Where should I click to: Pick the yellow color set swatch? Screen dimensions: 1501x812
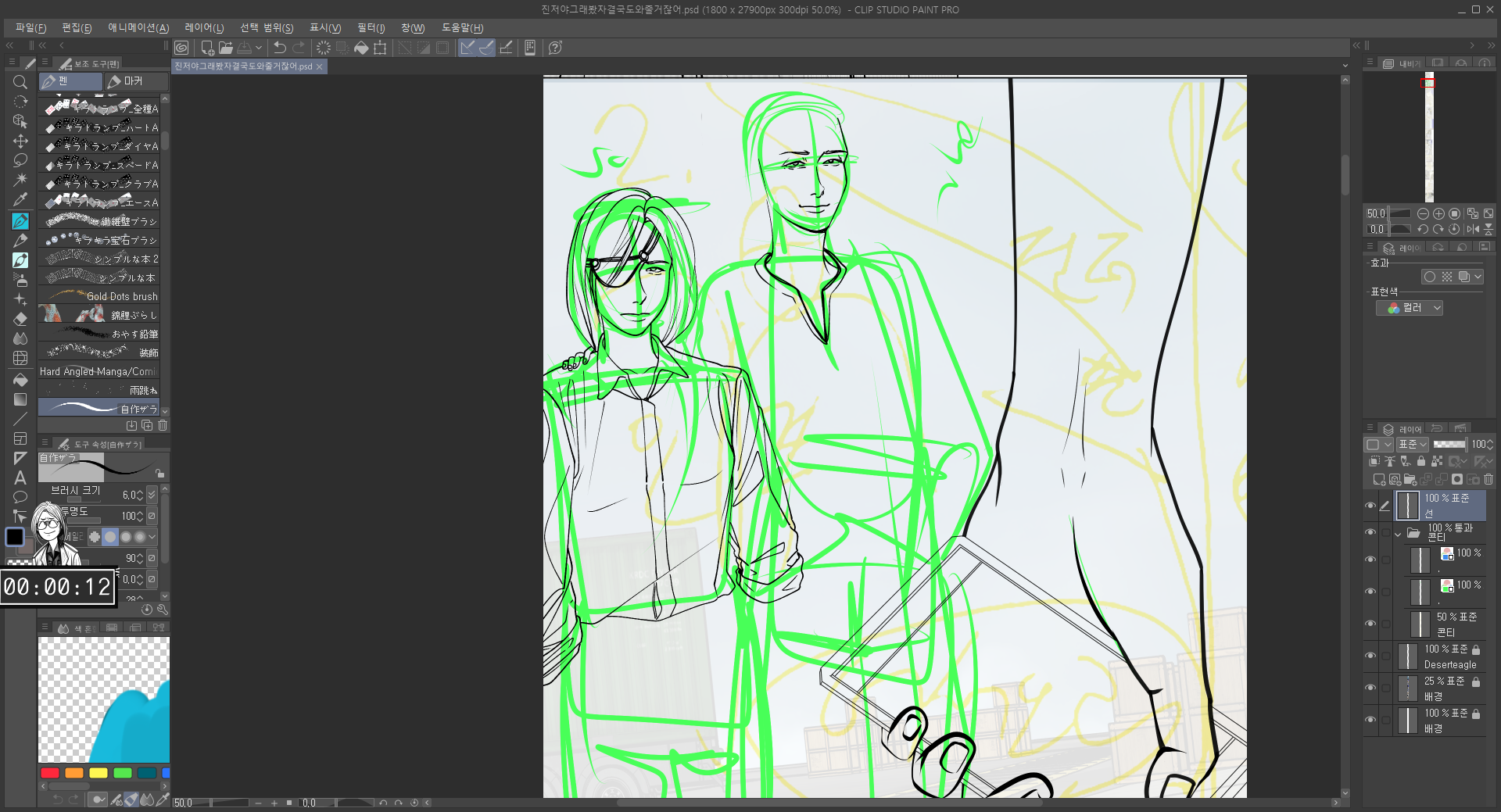click(x=99, y=773)
